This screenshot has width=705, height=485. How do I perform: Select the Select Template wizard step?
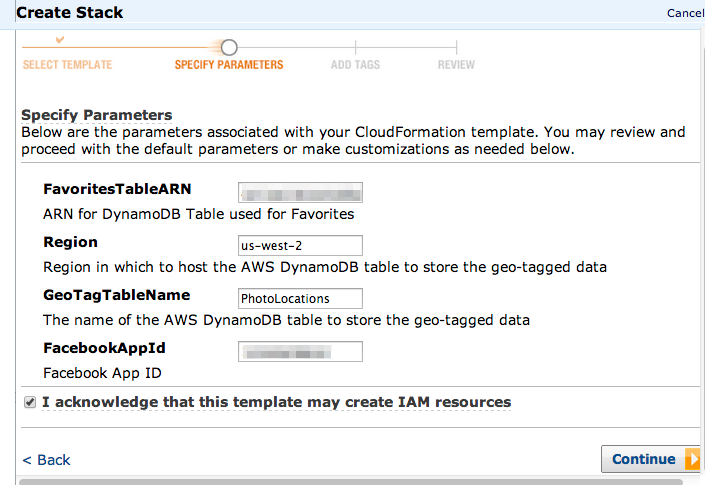point(67,65)
